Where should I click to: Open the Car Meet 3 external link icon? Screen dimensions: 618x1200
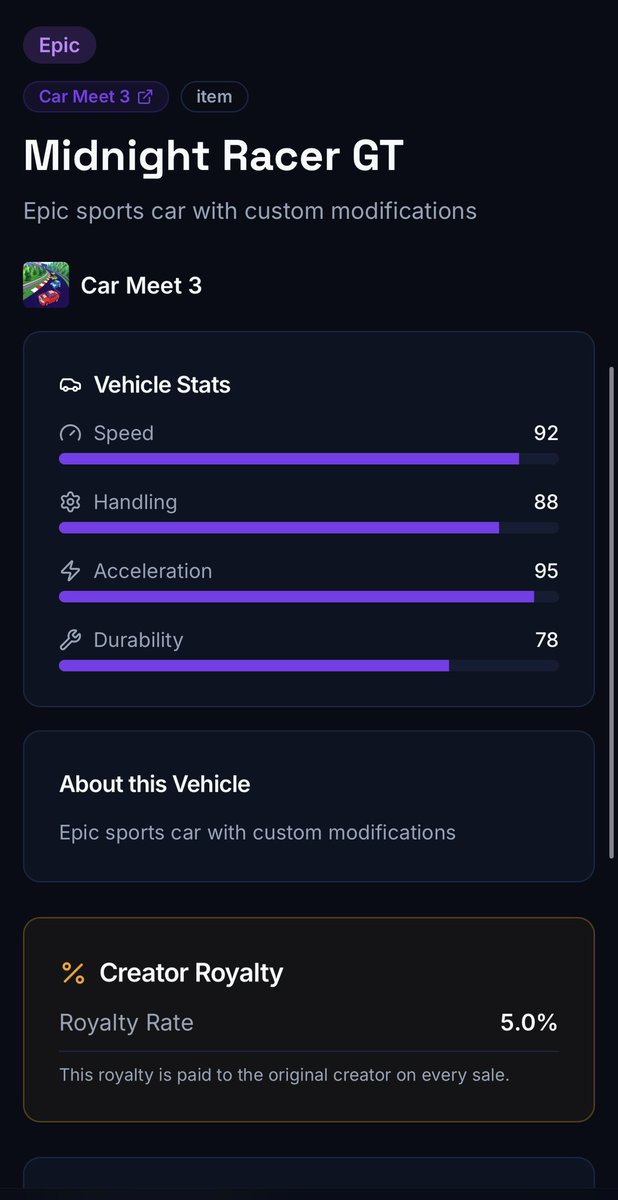click(x=145, y=97)
